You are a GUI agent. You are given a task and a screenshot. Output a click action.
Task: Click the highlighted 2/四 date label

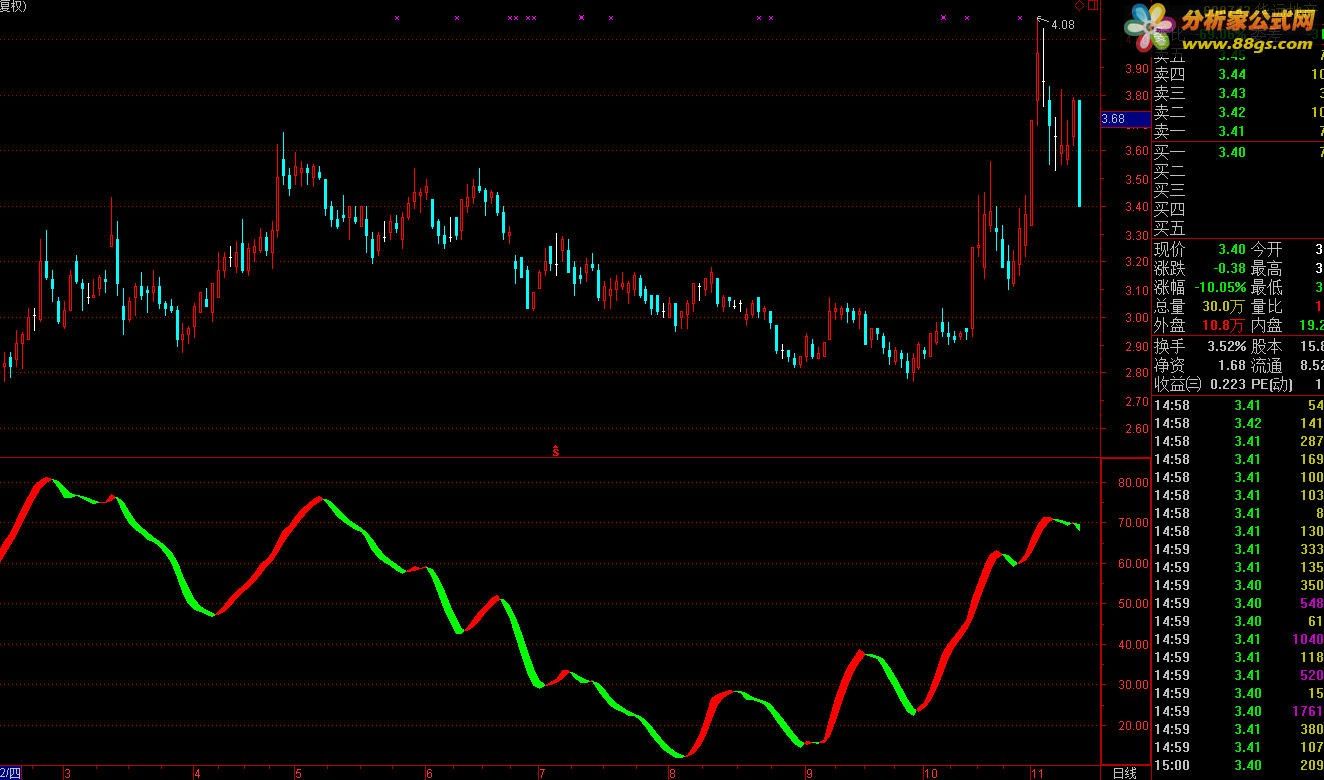(x=10, y=773)
